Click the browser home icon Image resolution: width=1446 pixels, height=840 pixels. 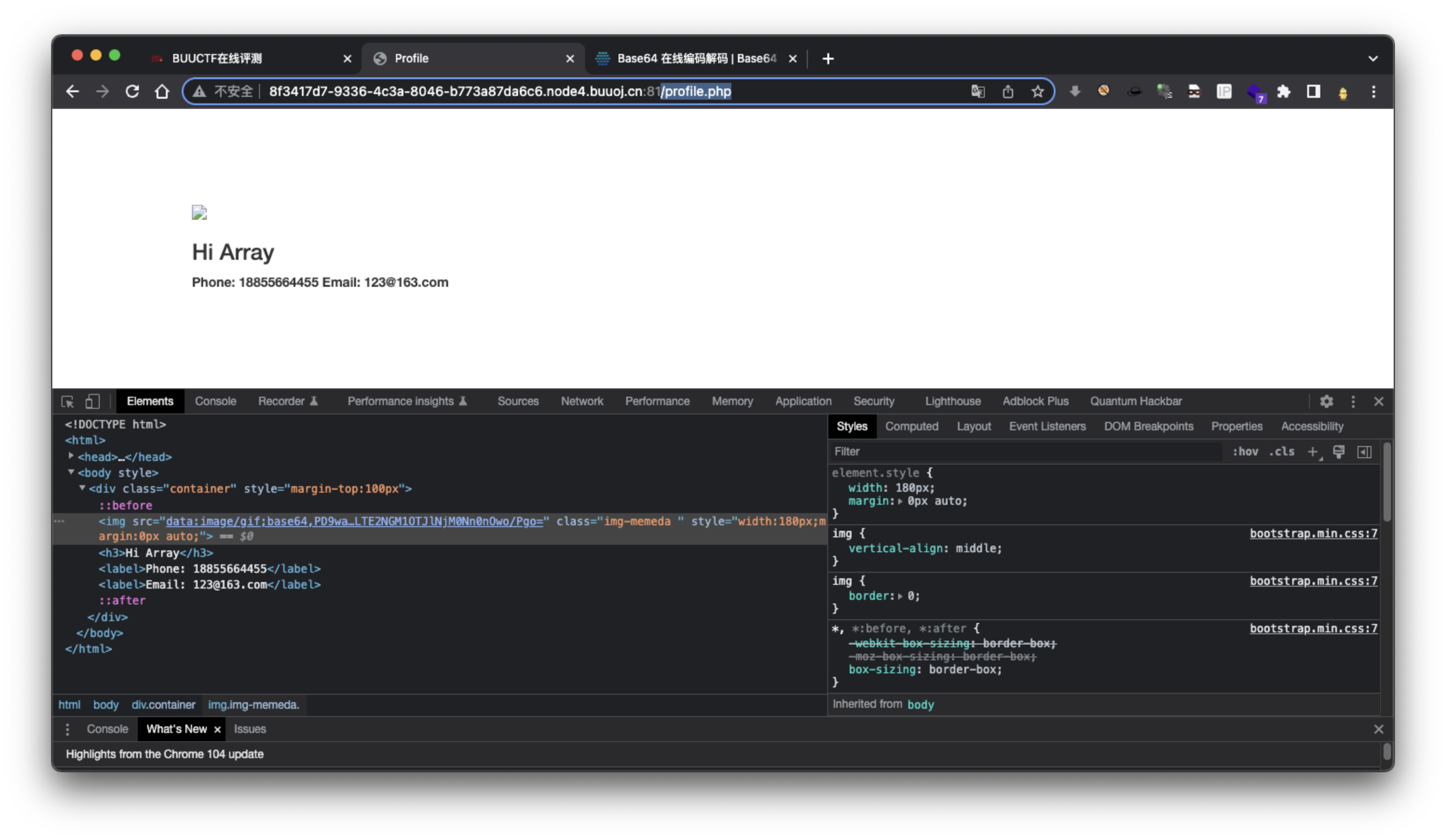[x=163, y=91]
